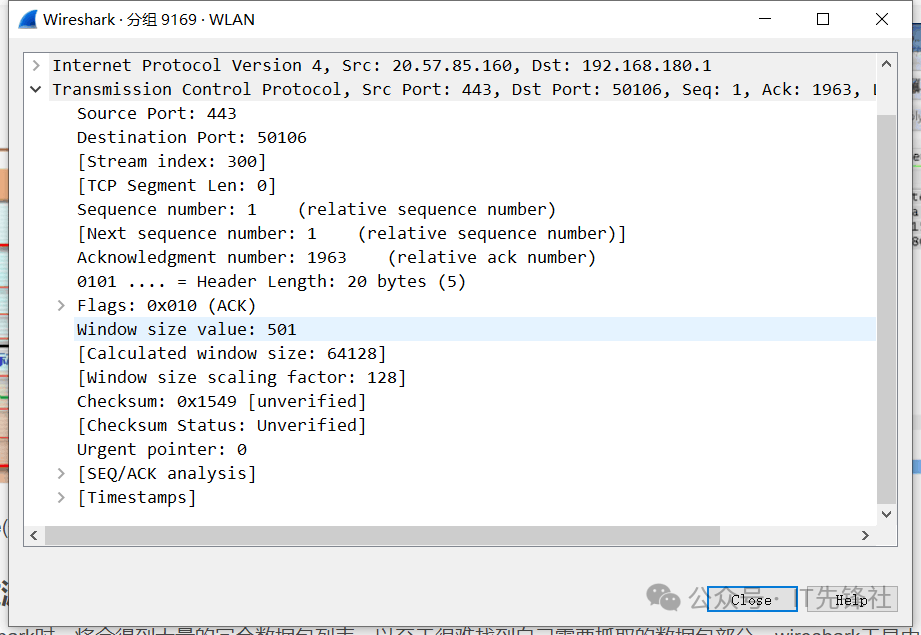Image resolution: width=921 pixels, height=635 pixels.
Task: Select the Destination Port: 50106 row
Action: pos(191,138)
